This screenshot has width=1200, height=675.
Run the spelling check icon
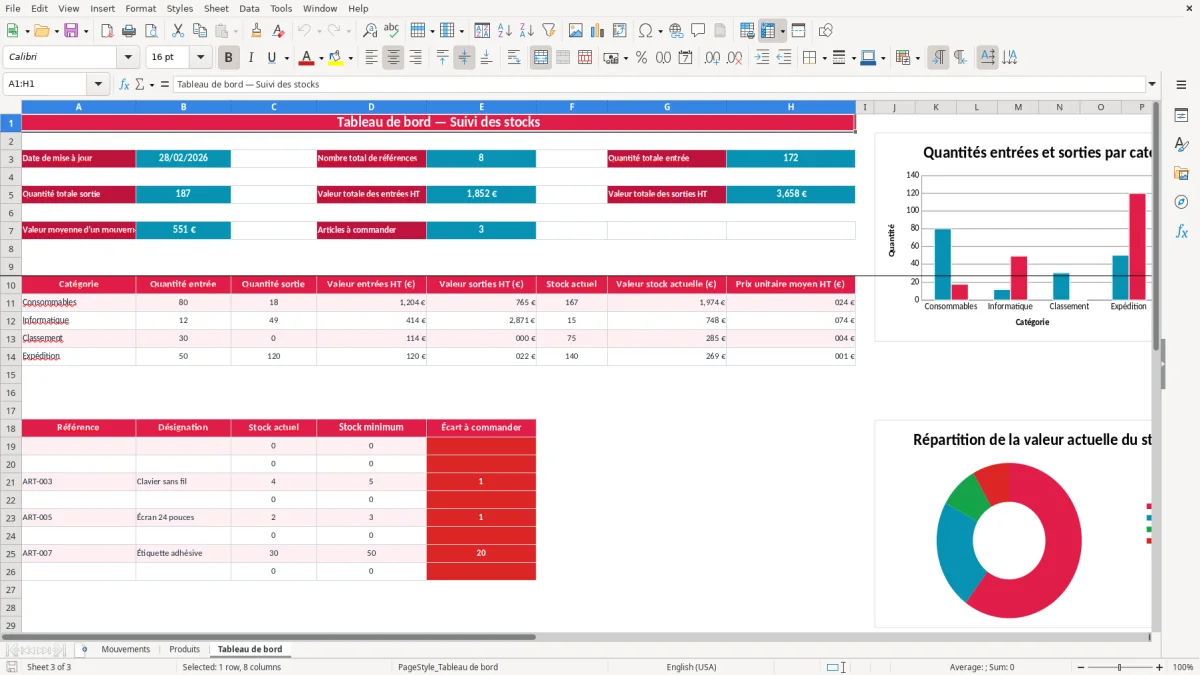pyautogui.click(x=392, y=31)
